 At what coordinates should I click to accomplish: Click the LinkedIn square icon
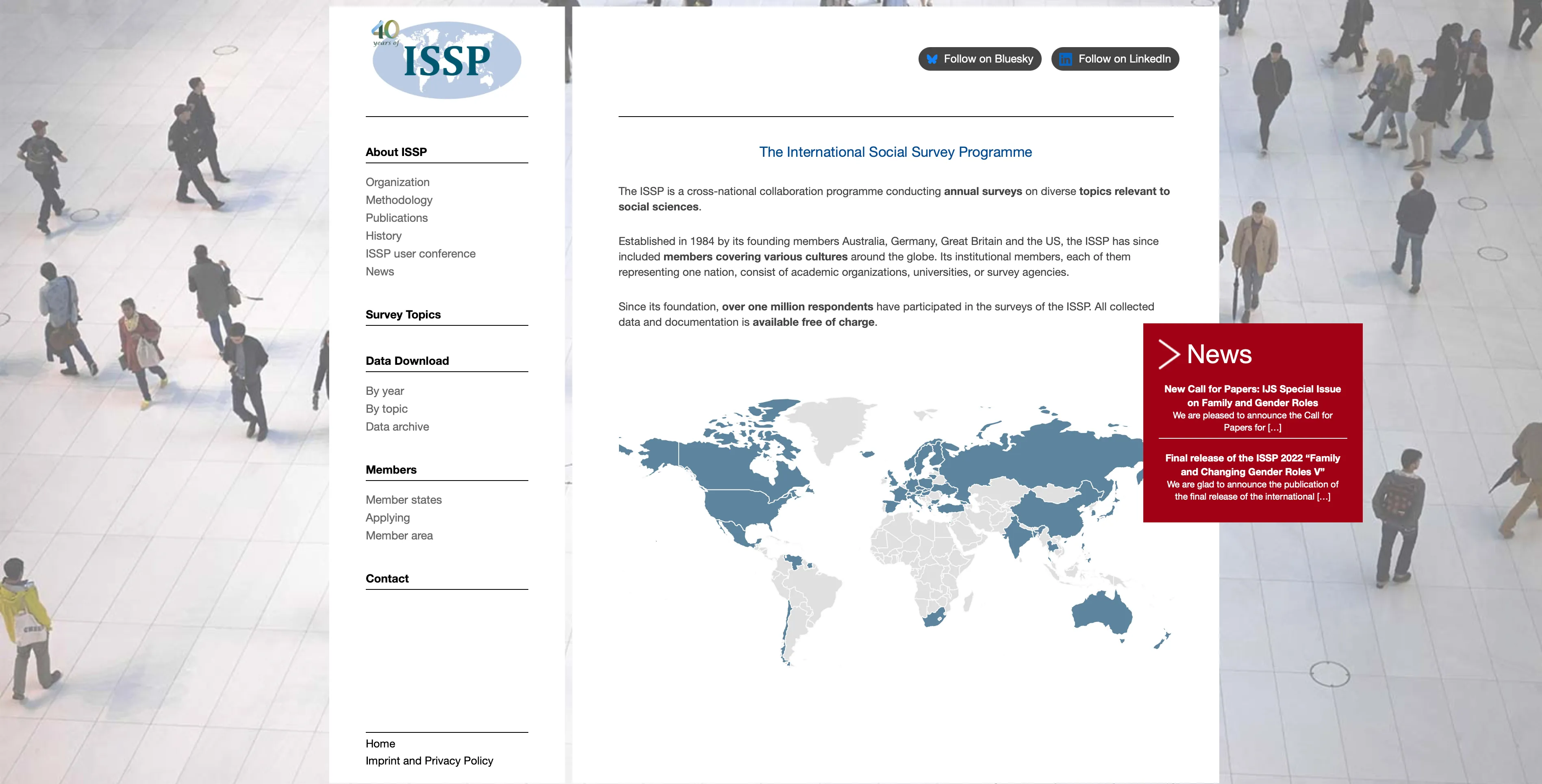pos(1066,58)
